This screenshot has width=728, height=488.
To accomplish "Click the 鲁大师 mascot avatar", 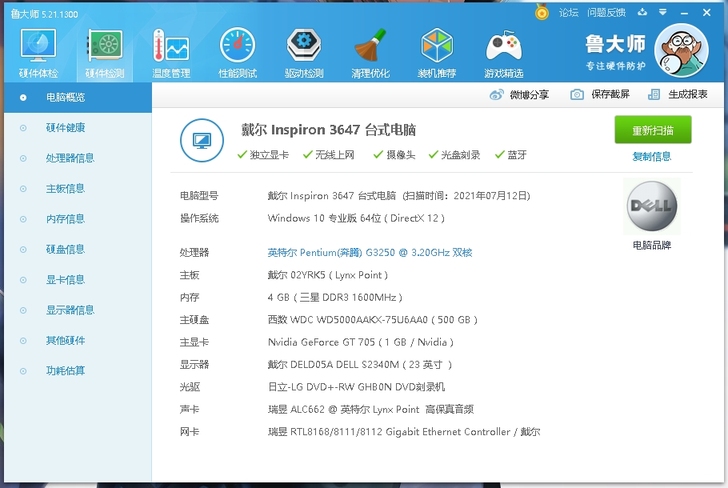I will coord(681,51).
